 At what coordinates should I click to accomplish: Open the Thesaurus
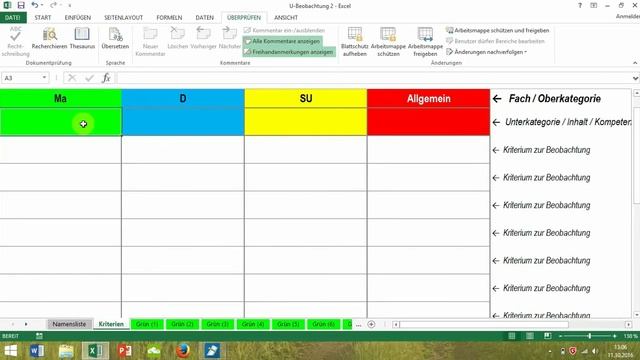coord(82,39)
